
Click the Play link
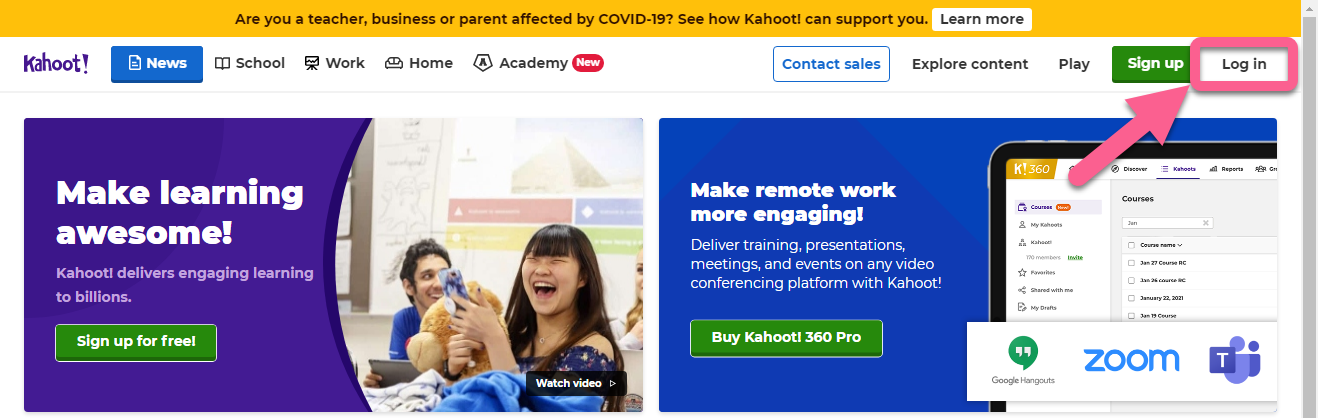pyautogui.click(x=1074, y=64)
